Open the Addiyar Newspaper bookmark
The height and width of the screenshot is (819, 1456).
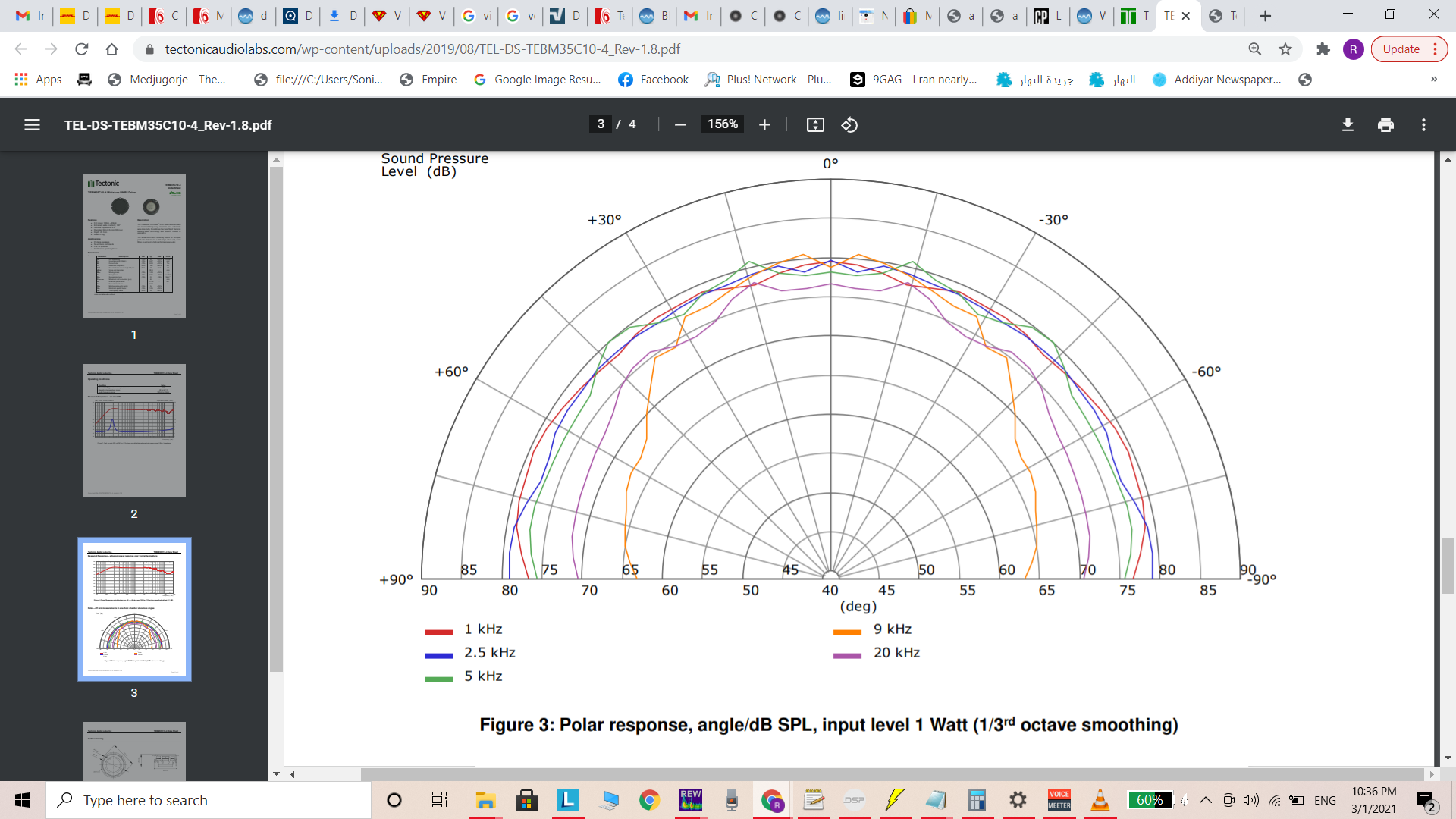pyautogui.click(x=1216, y=80)
